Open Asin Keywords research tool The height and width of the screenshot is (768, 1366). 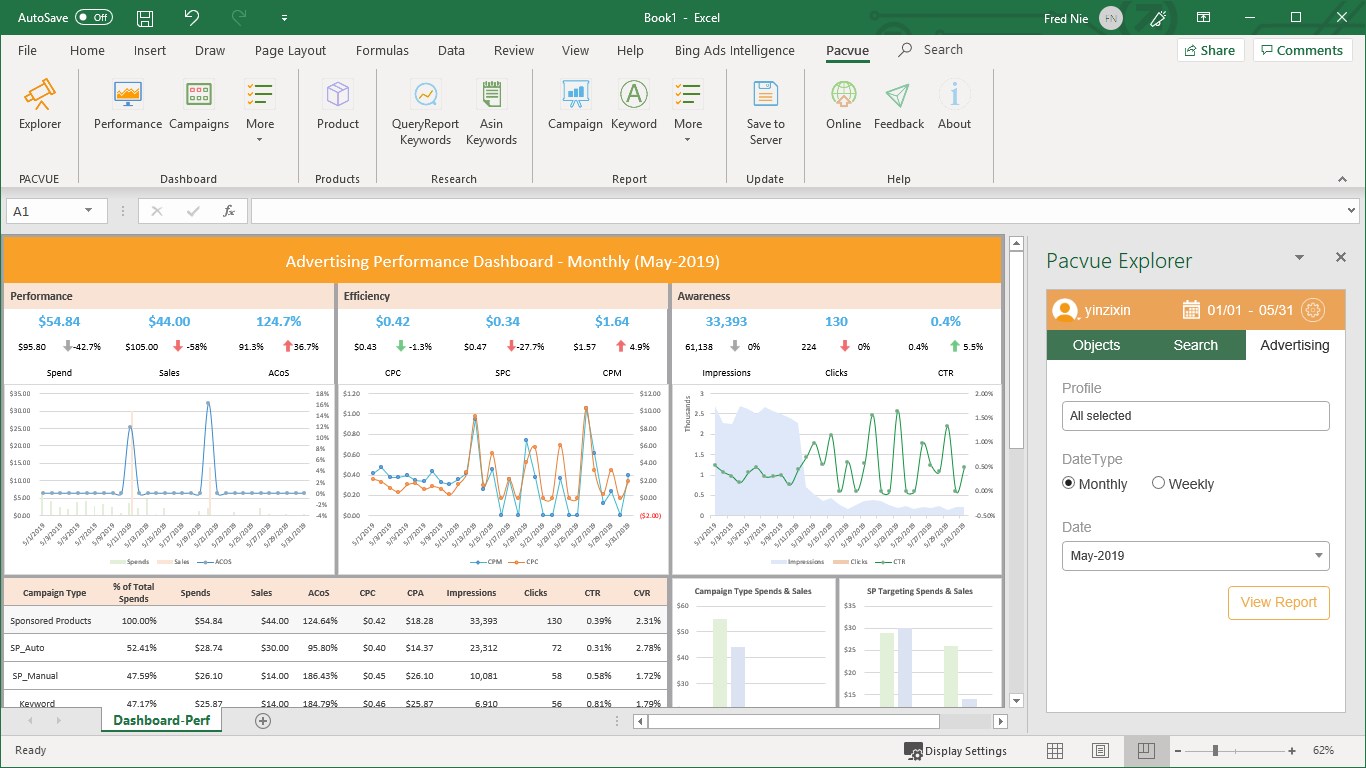tap(491, 113)
